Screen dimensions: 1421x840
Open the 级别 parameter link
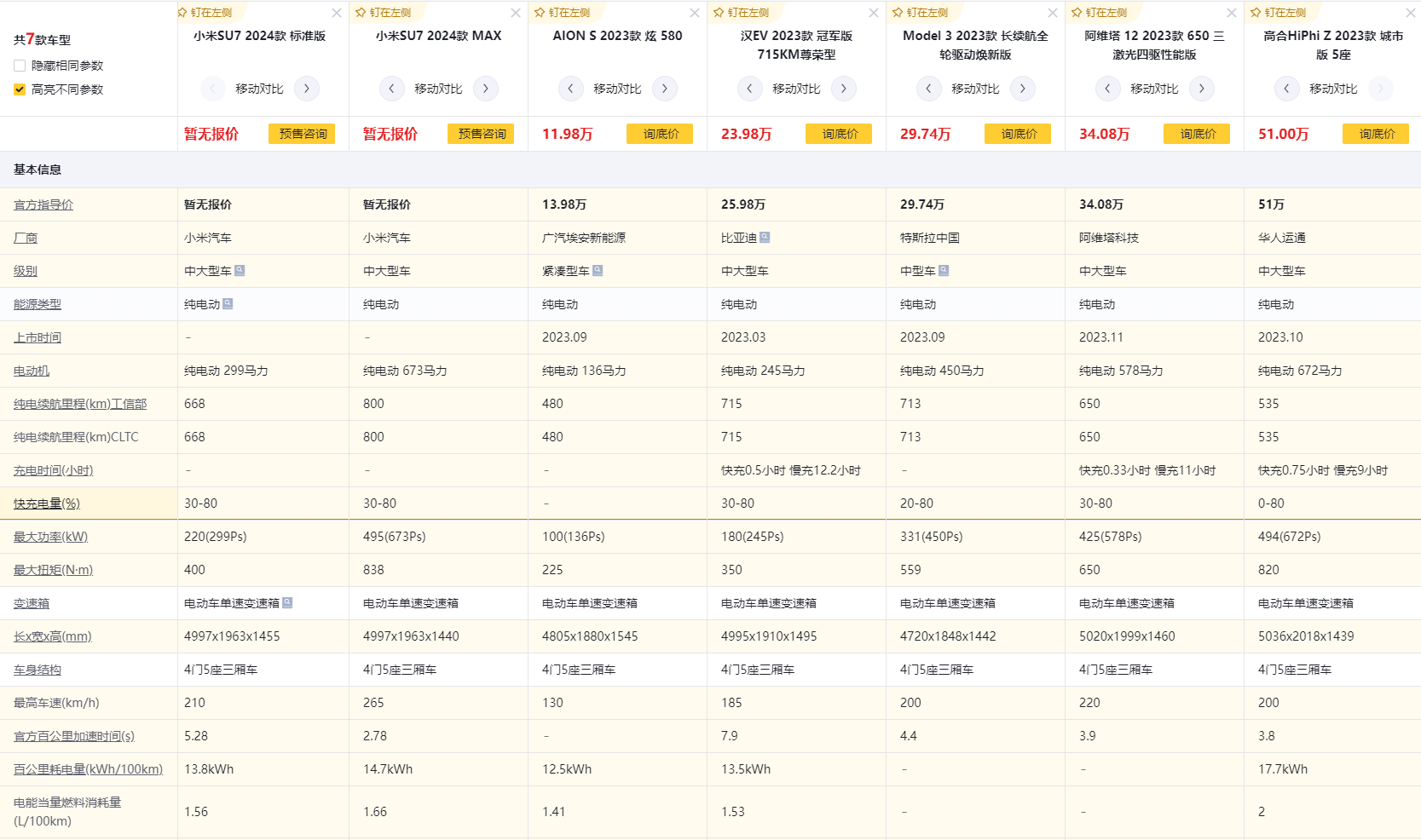[x=26, y=271]
